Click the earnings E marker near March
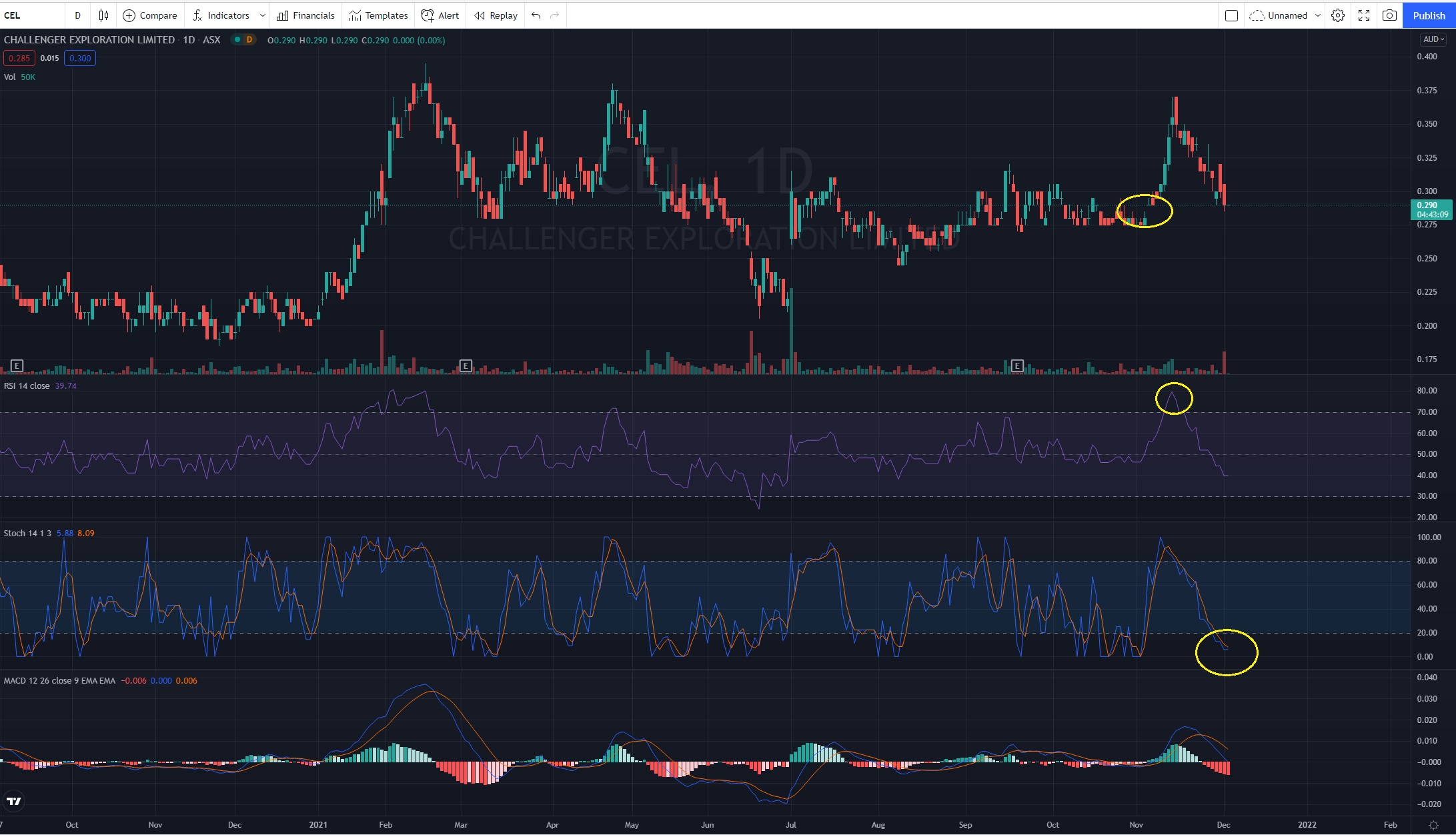 (x=466, y=365)
